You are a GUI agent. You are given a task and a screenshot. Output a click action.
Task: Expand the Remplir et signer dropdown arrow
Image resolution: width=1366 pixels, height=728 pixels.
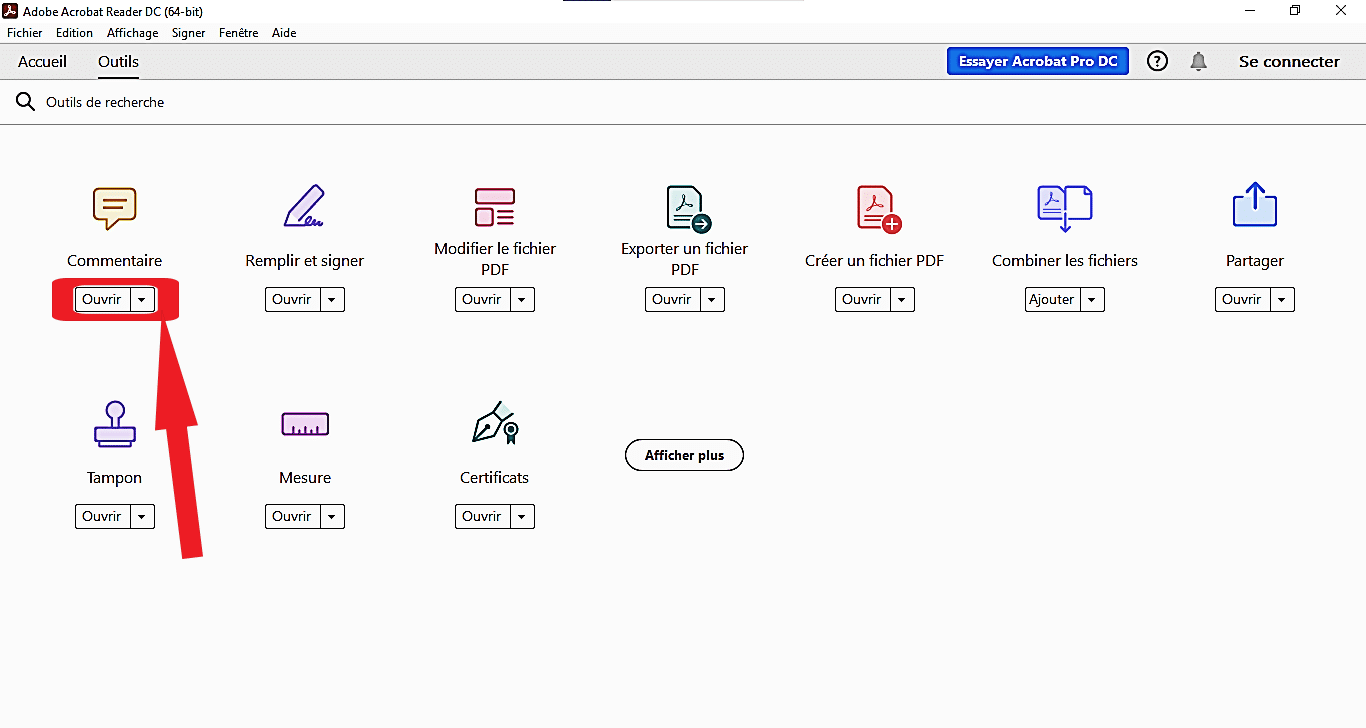(332, 300)
